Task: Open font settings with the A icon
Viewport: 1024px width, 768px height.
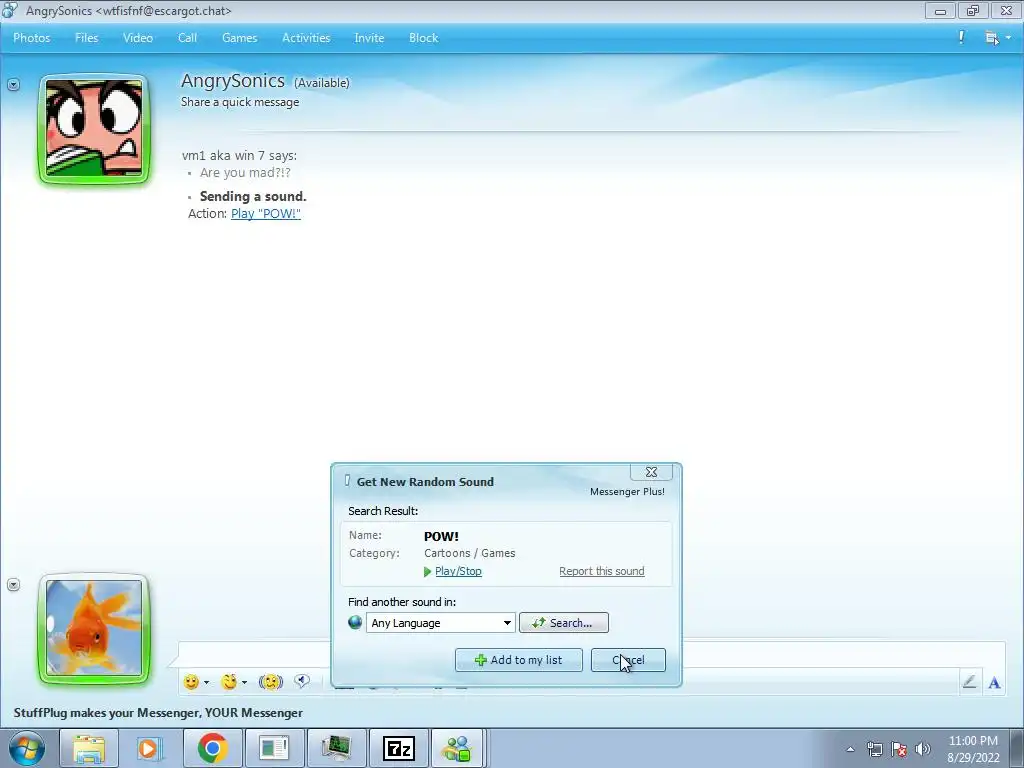Action: pos(995,683)
